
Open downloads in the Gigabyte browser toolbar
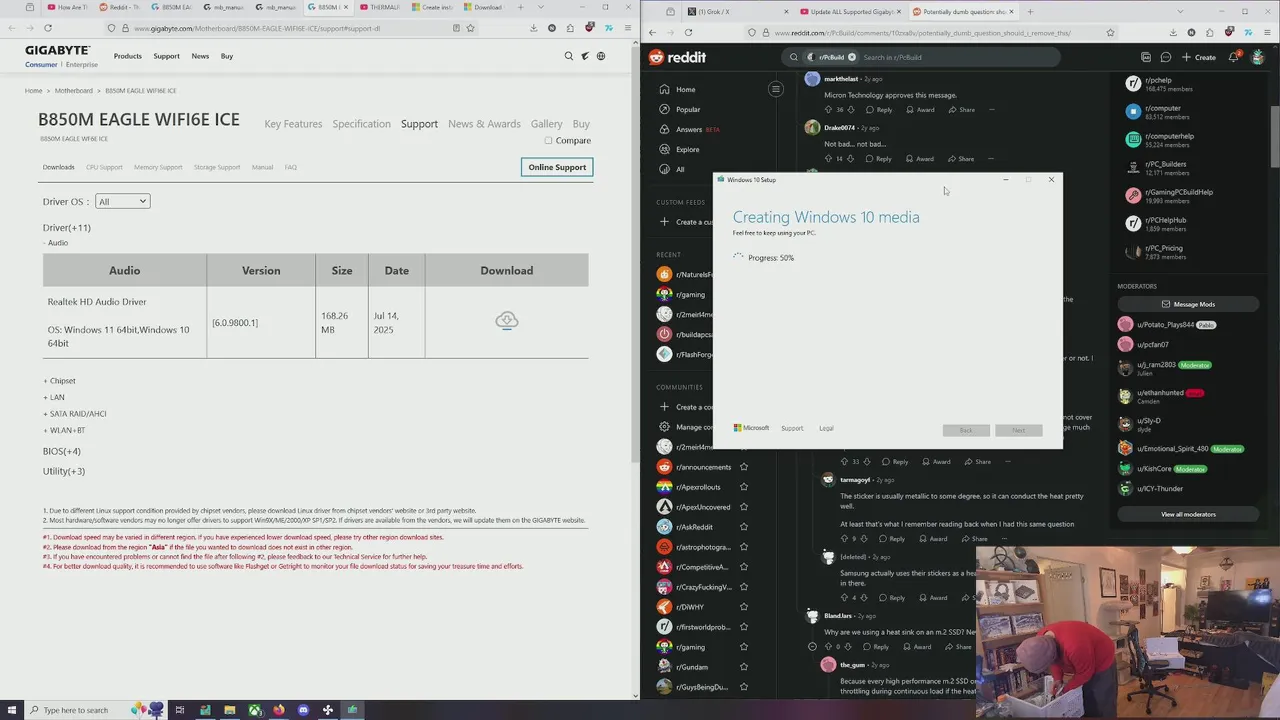(533, 28)
